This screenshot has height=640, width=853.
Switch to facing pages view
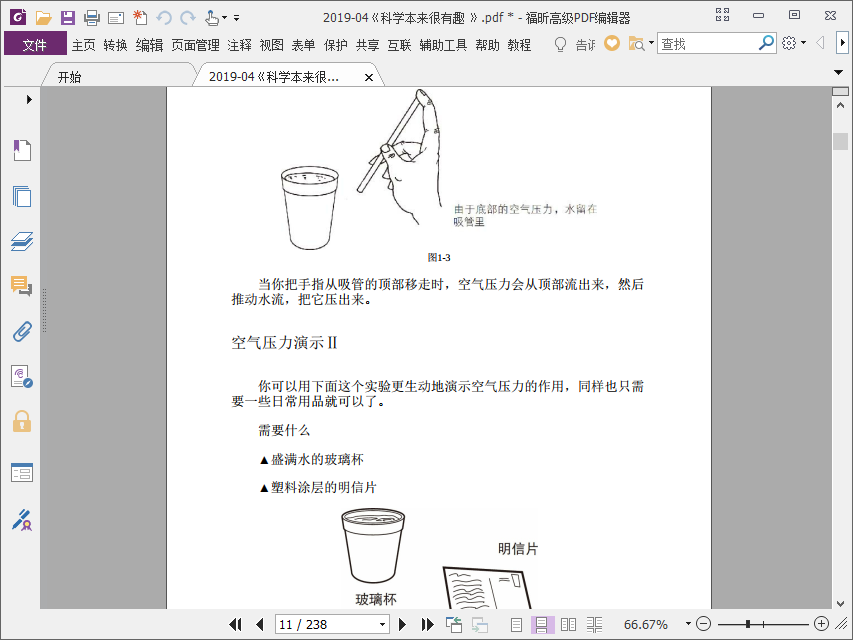[568, 624]
